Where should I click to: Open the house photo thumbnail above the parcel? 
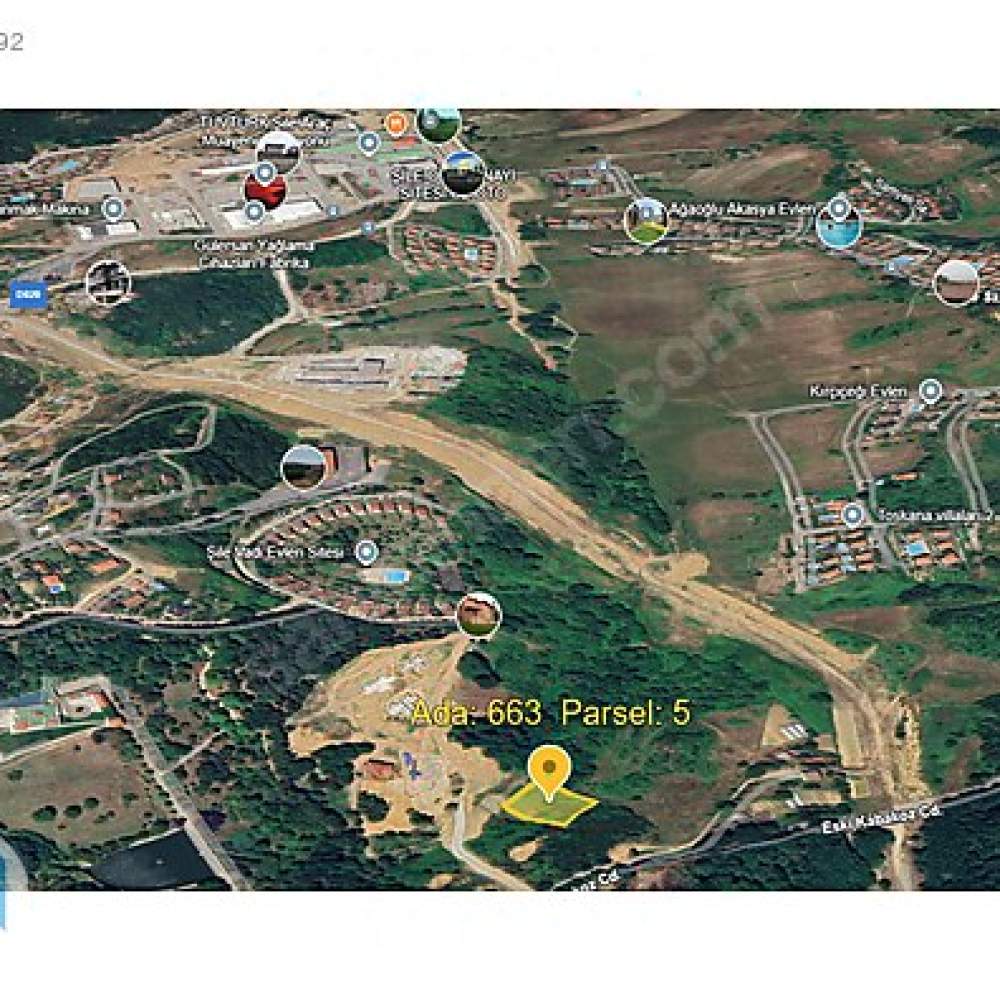(479, 615)
